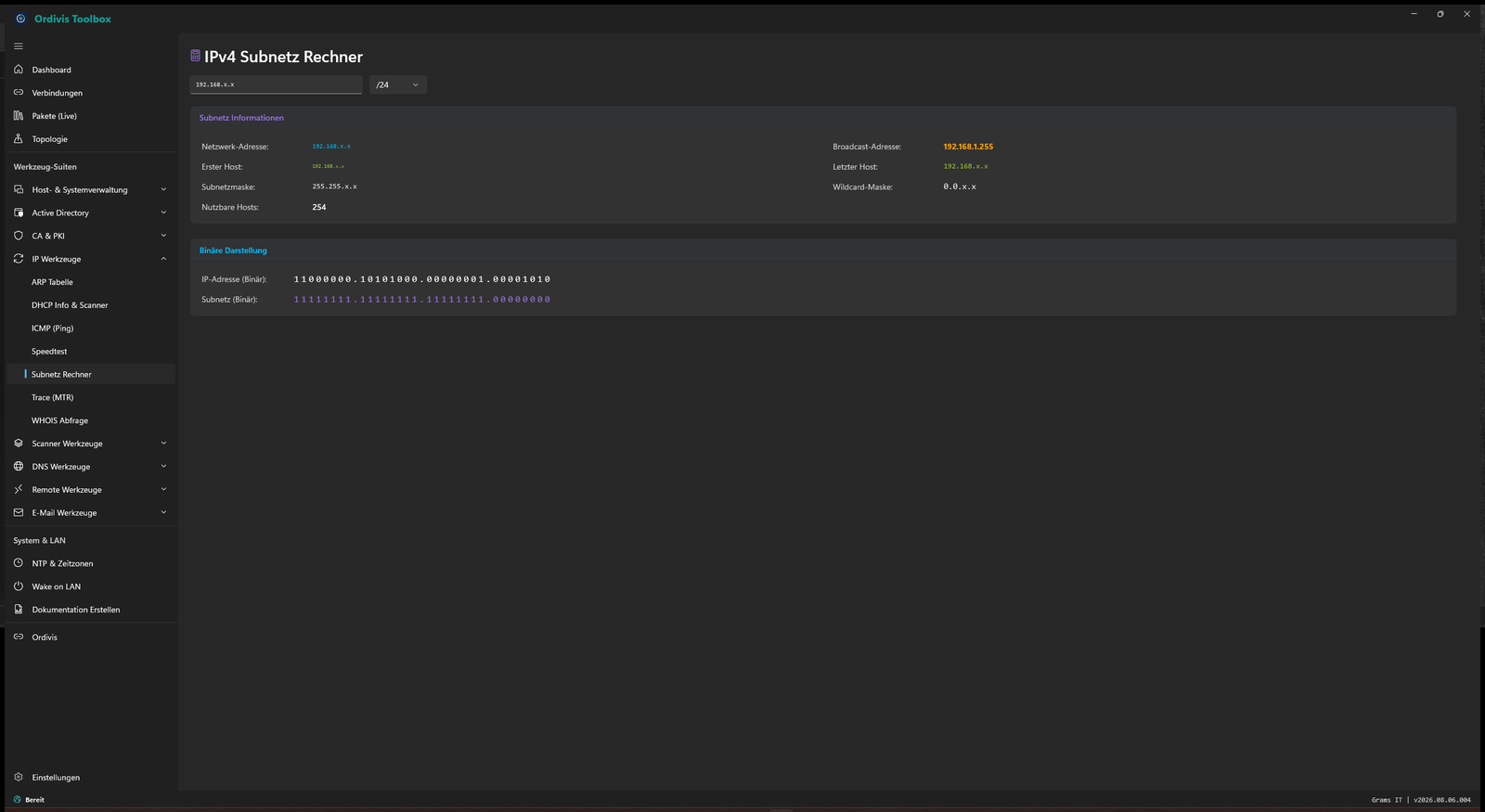
Task: Click the Ordivis Toolbox logo icon
Action: (x=20, y=19)
